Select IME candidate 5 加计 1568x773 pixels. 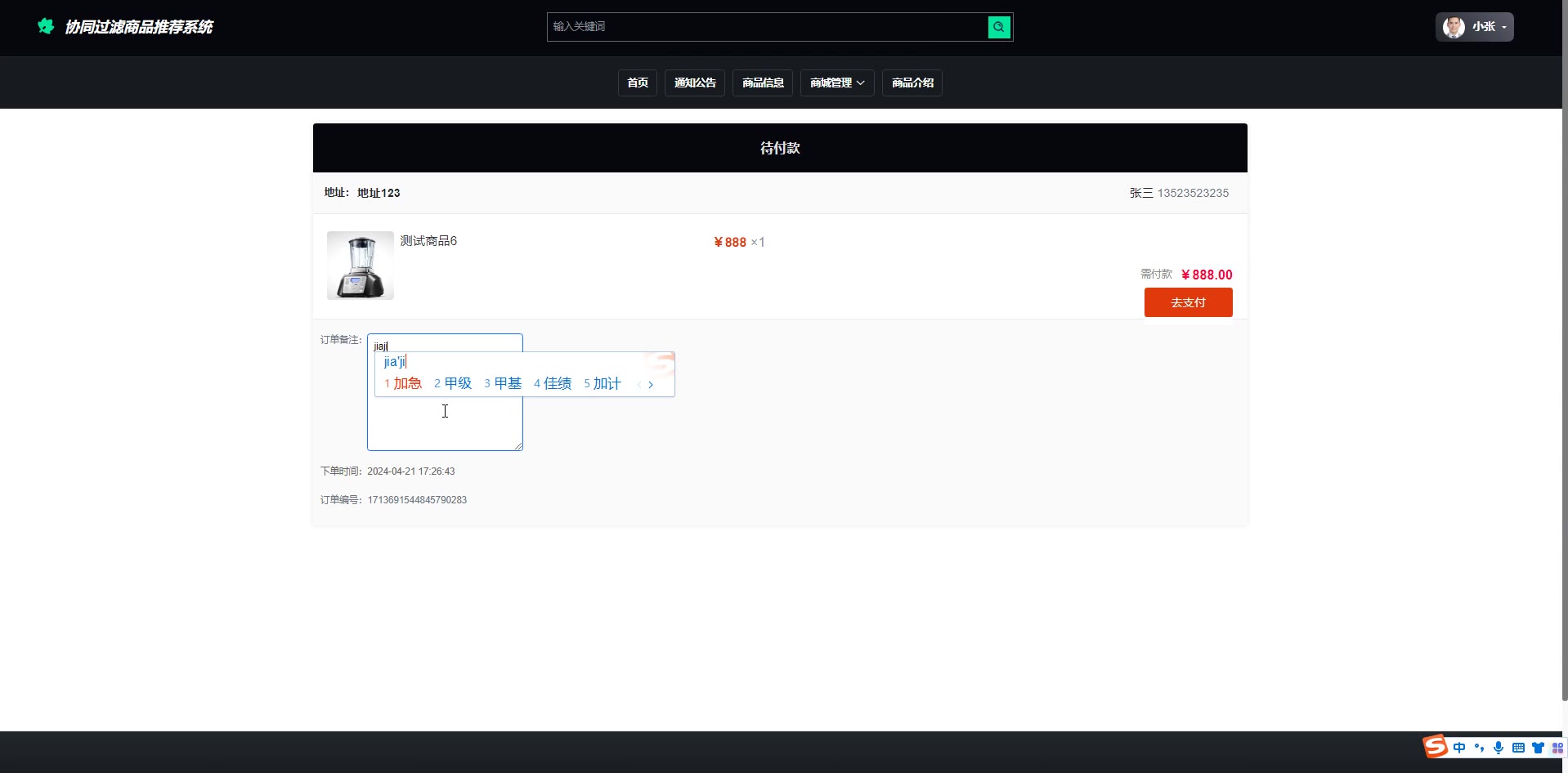coord(603,383)
